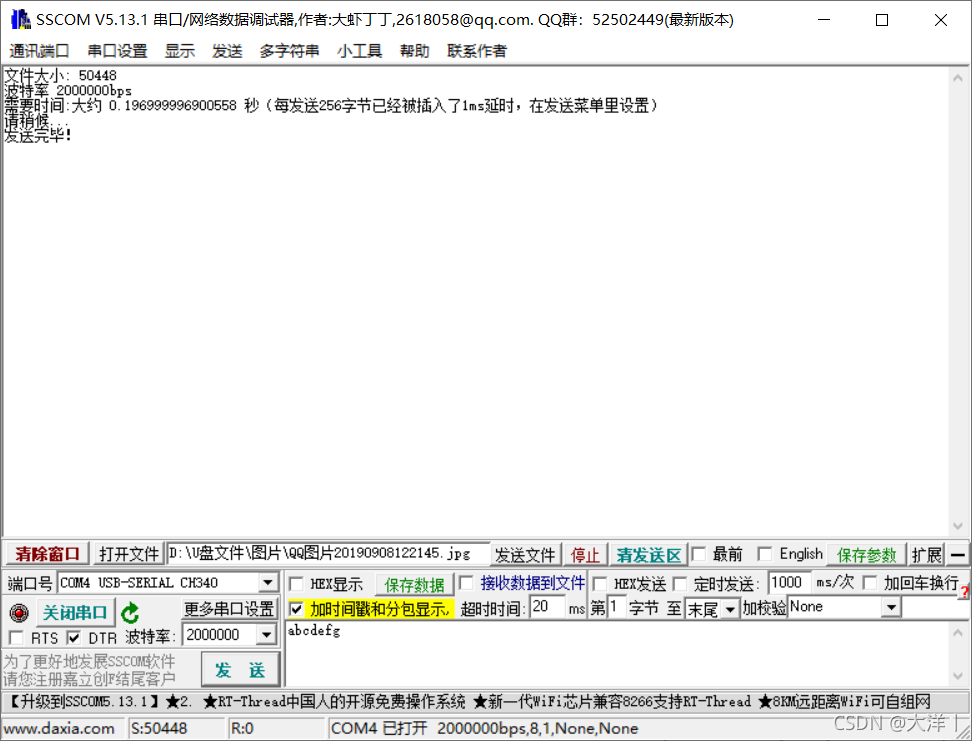Click the 清发送区 button
This screenshot has height=741, width=972.
tap(648, 554)
